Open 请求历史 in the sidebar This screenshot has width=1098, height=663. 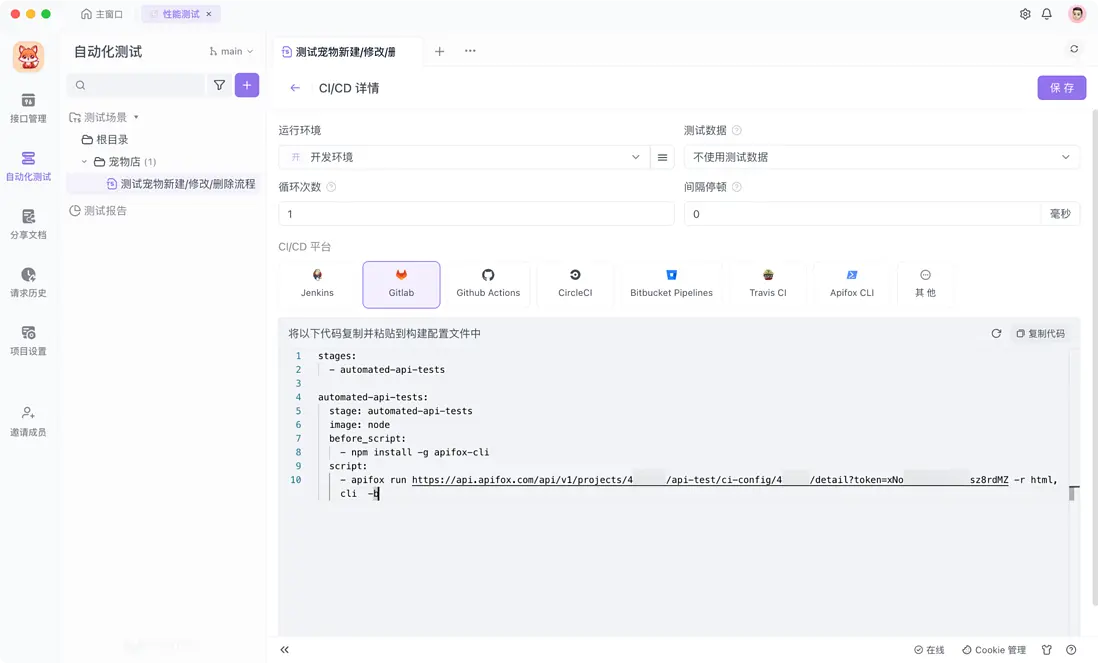coord(28,282)
